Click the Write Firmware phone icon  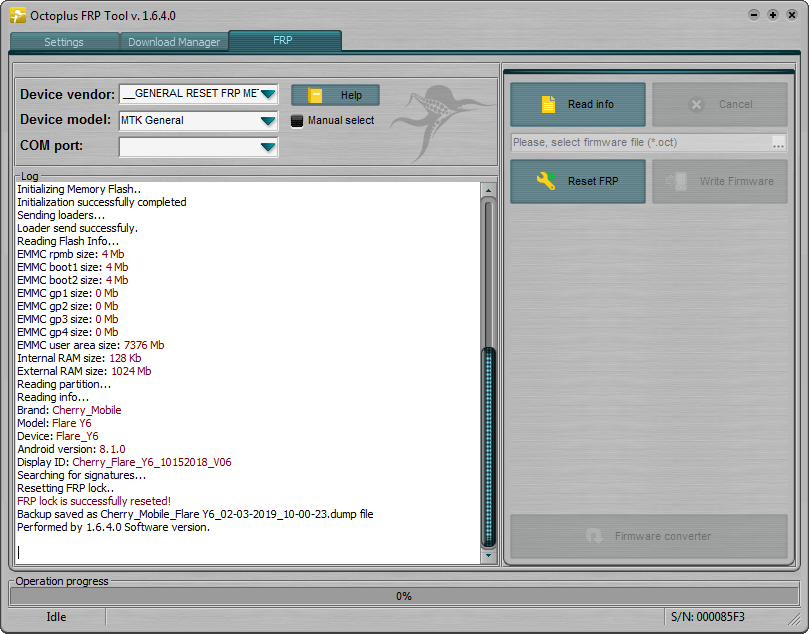(676, 181)
